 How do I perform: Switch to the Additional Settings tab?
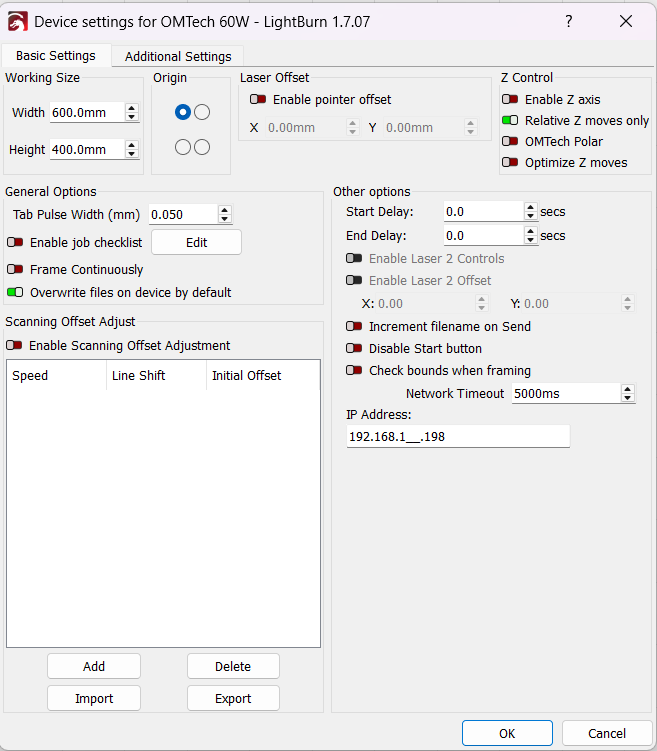pos(178,57)
